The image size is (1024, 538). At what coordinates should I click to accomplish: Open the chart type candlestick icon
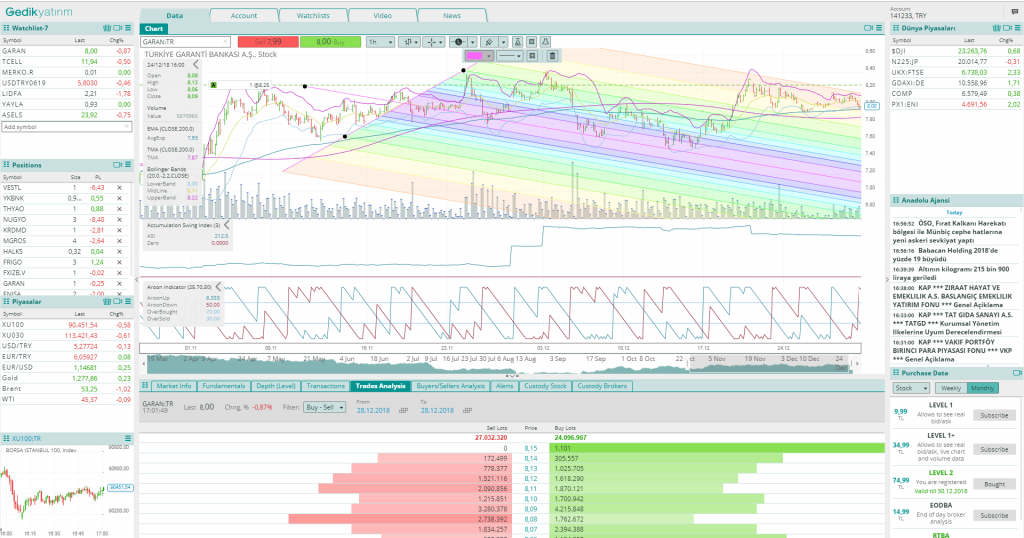tap(409, 42)
